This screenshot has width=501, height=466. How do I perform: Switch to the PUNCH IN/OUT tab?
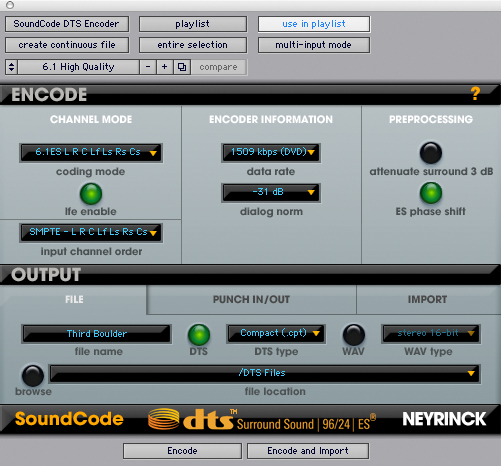point(251,299)
